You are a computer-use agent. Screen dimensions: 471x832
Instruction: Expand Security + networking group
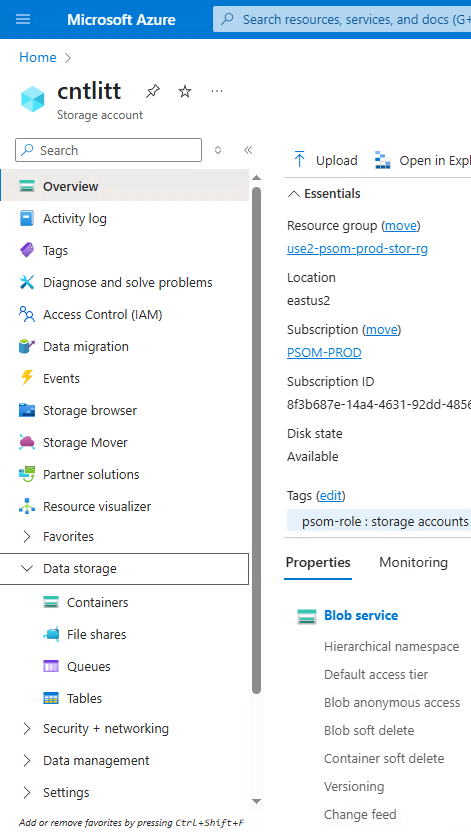pyautogui.click(x=27, y=729)
